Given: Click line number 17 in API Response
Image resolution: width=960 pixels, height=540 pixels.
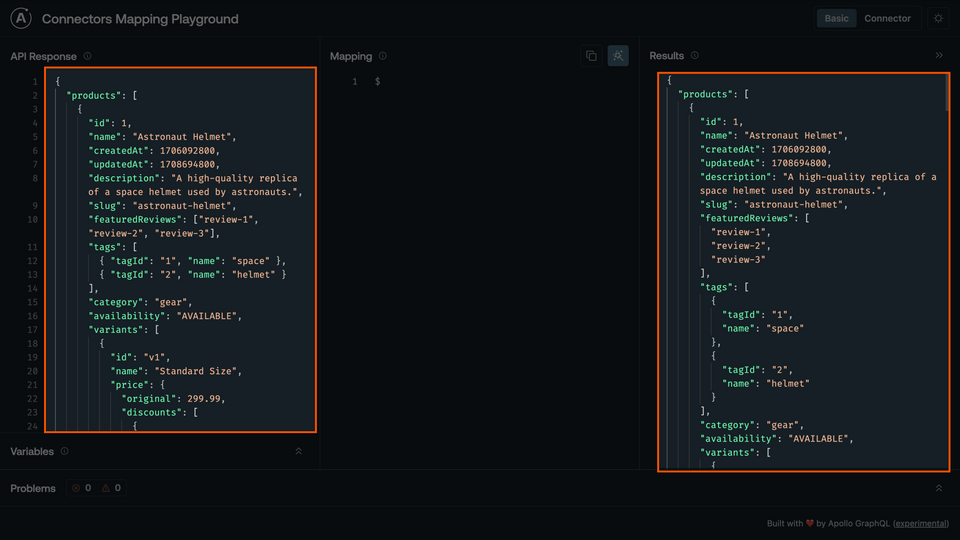Looking at the screenshot, I should click(x=32, y=329).
